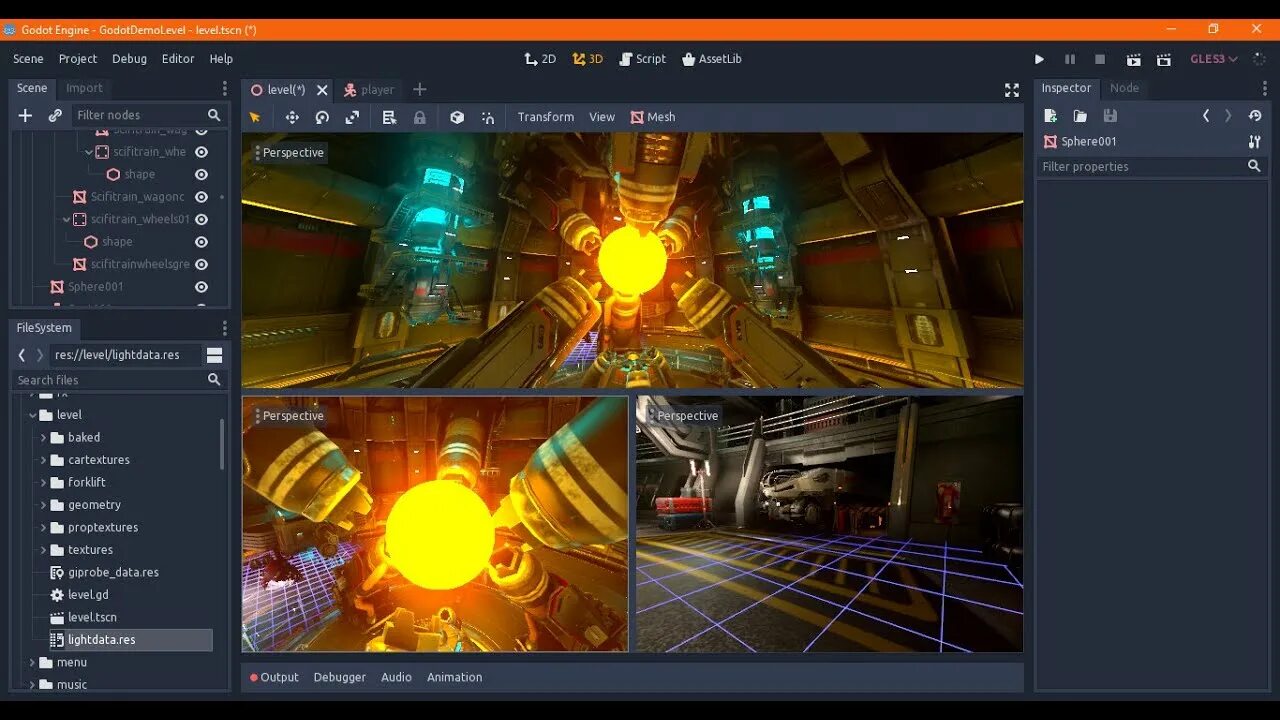This screenshot has width=1280, height=720.
Task: Collapse the scifitrain_wheels01 node
Action: 67,219
